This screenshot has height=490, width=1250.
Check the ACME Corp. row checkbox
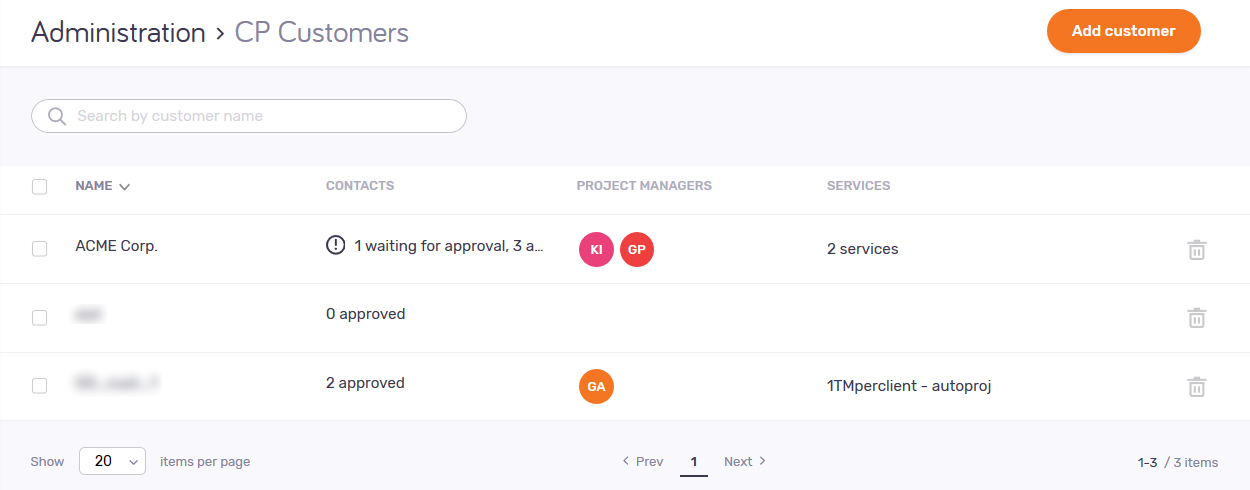pos(40,249)
